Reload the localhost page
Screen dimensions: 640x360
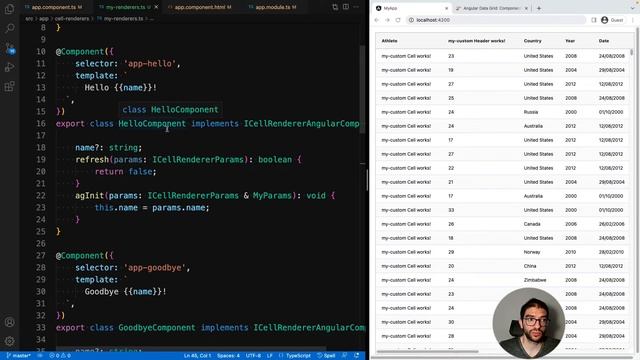[x=398, y=20]
